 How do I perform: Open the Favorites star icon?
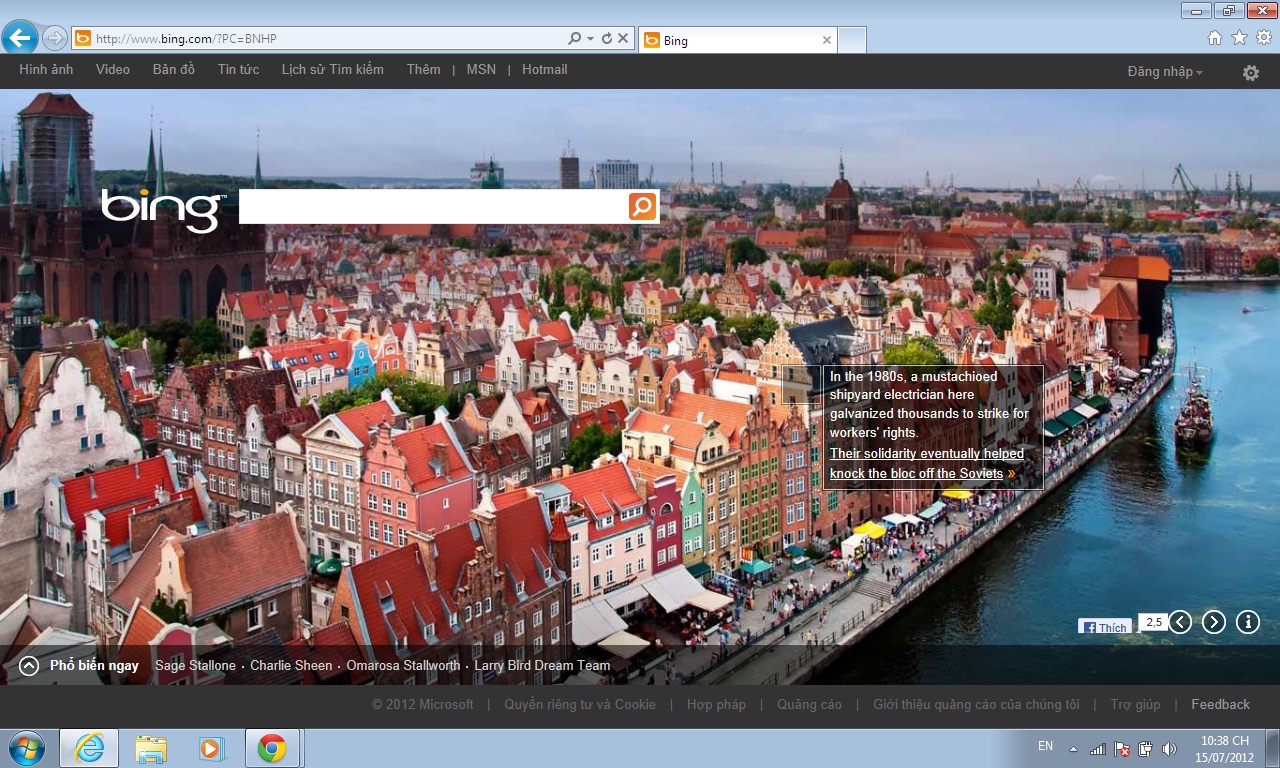[1239, 38]
